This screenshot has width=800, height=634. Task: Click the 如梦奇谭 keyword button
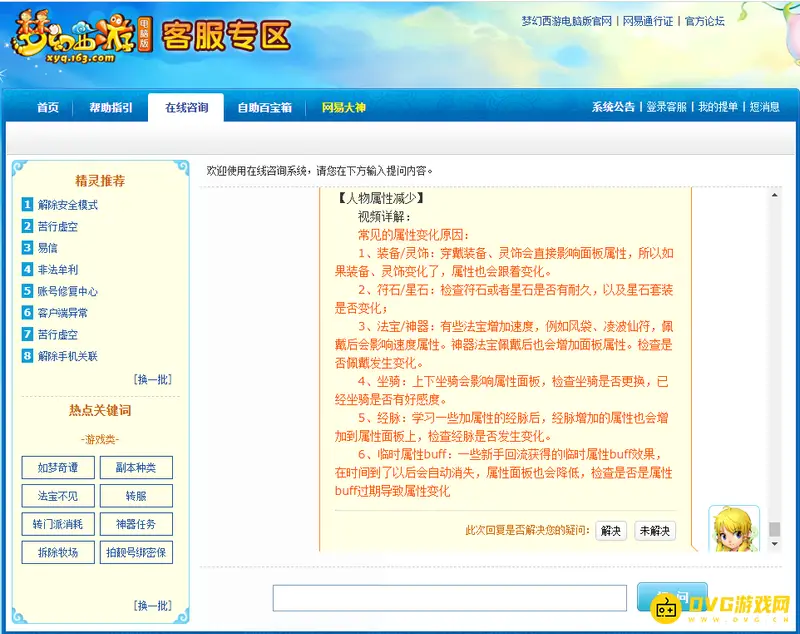pos(58,467)
